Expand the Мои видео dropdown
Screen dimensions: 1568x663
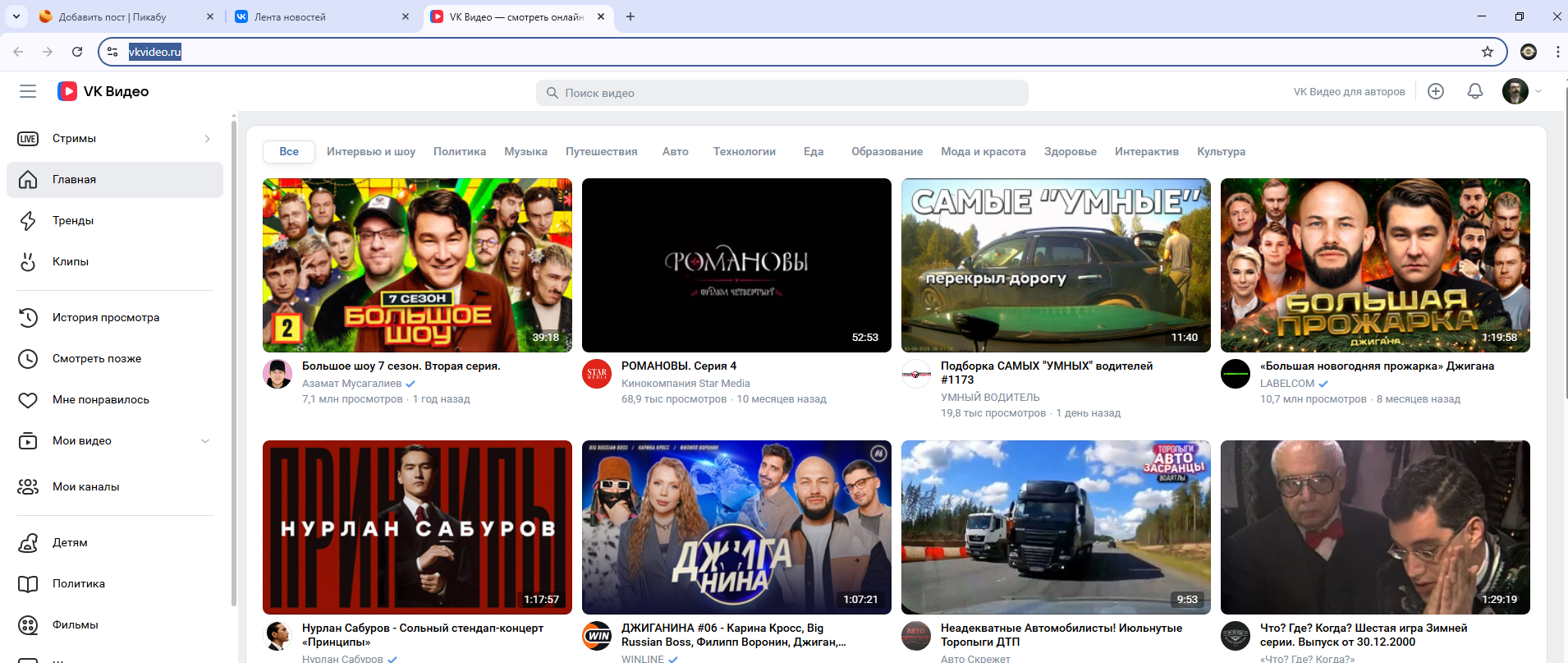205,441
